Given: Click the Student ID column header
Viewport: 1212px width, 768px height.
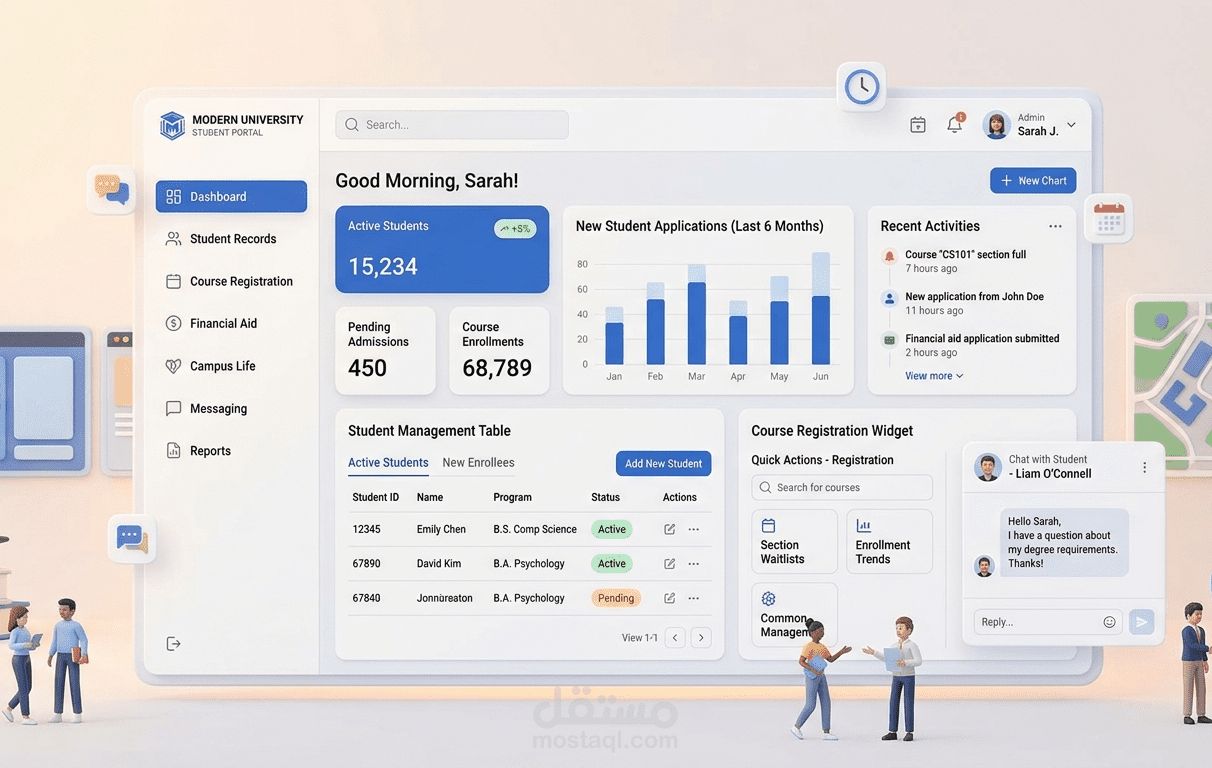Looking at the screenshot, I should point(376,497).
